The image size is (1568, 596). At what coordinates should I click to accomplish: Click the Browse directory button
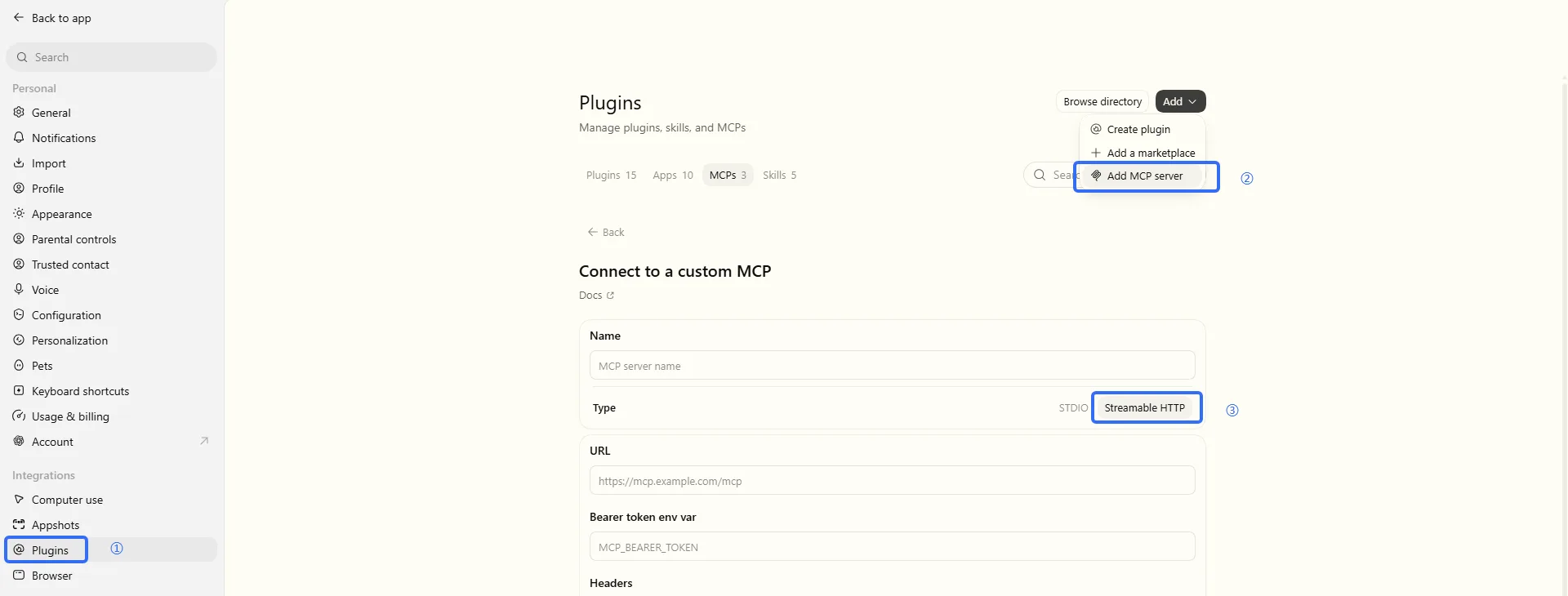tap(1102, 101)
